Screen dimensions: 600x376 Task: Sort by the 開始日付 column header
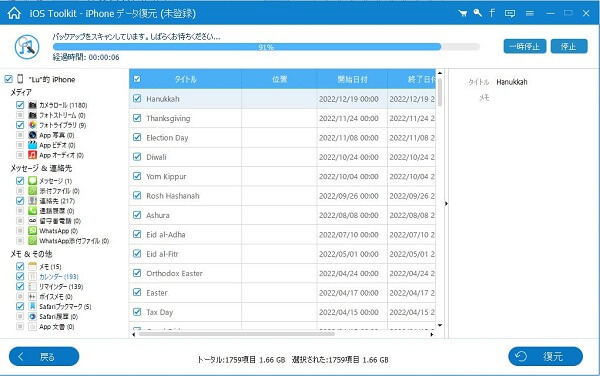pyautogui.click(x=352, y=79)
